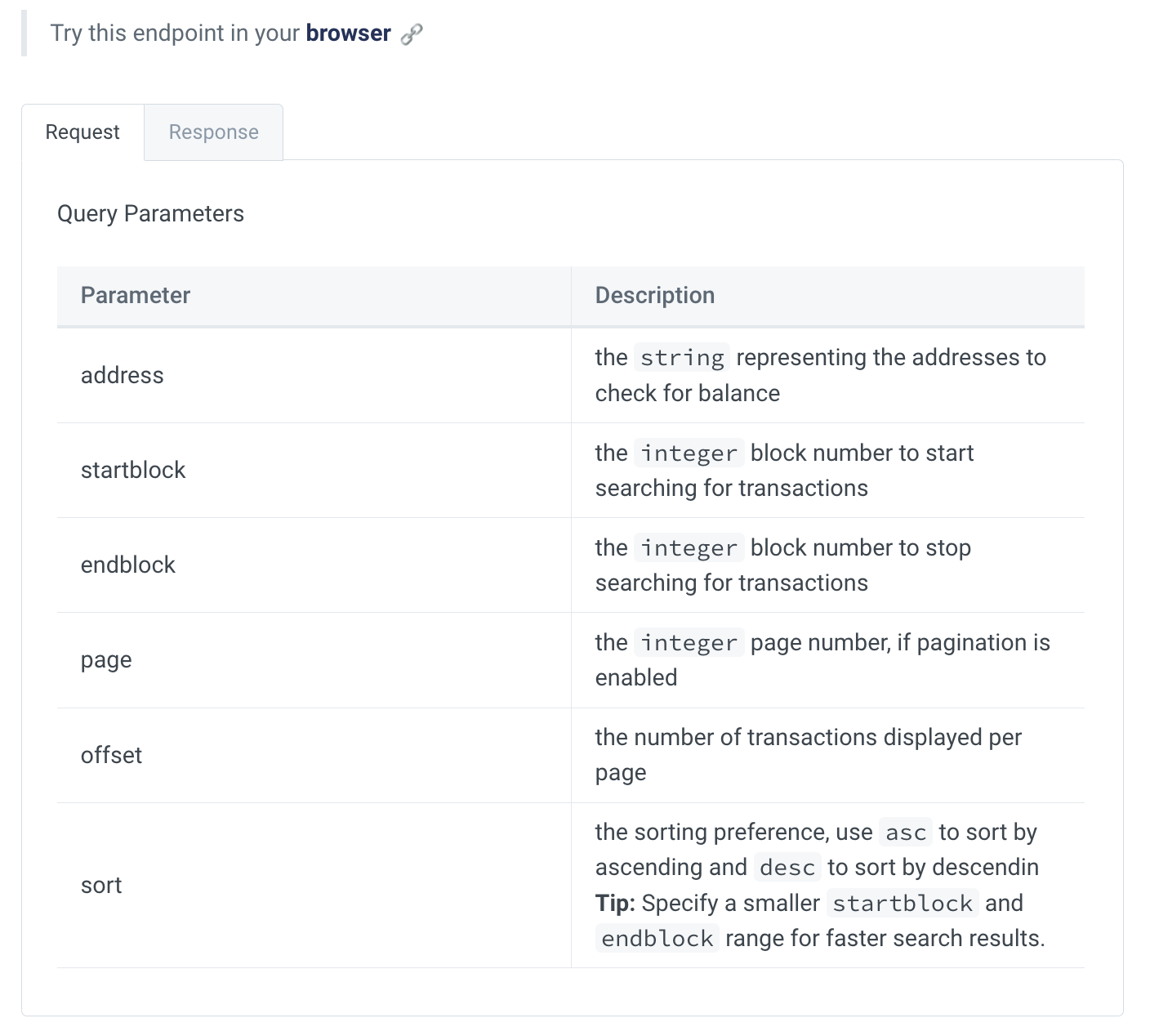Click the Parameter column header
Image resolution: width=1150 pixels, height=1036 pixels.
pos(136,296)
